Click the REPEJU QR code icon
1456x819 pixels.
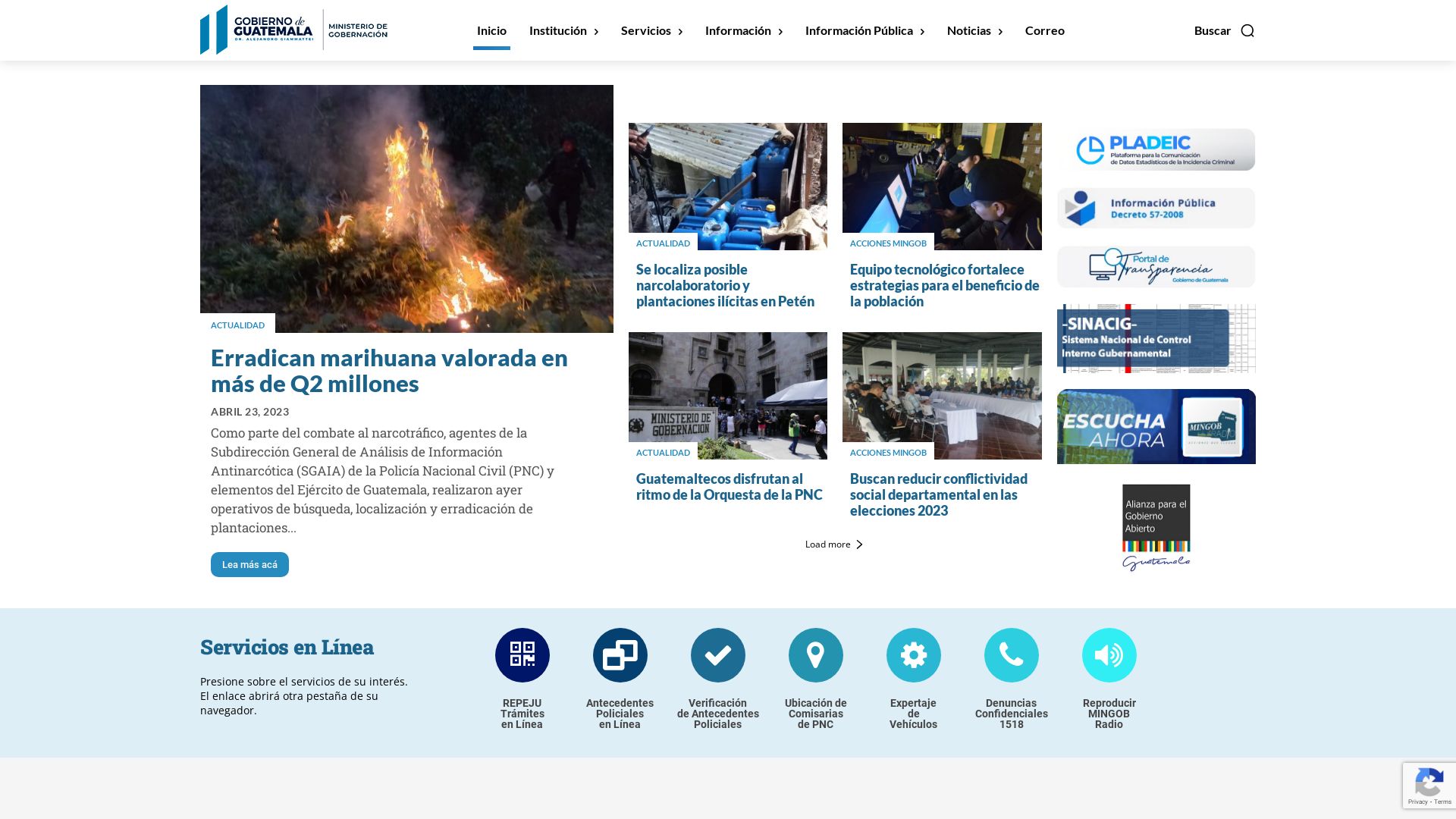point(522,654)
